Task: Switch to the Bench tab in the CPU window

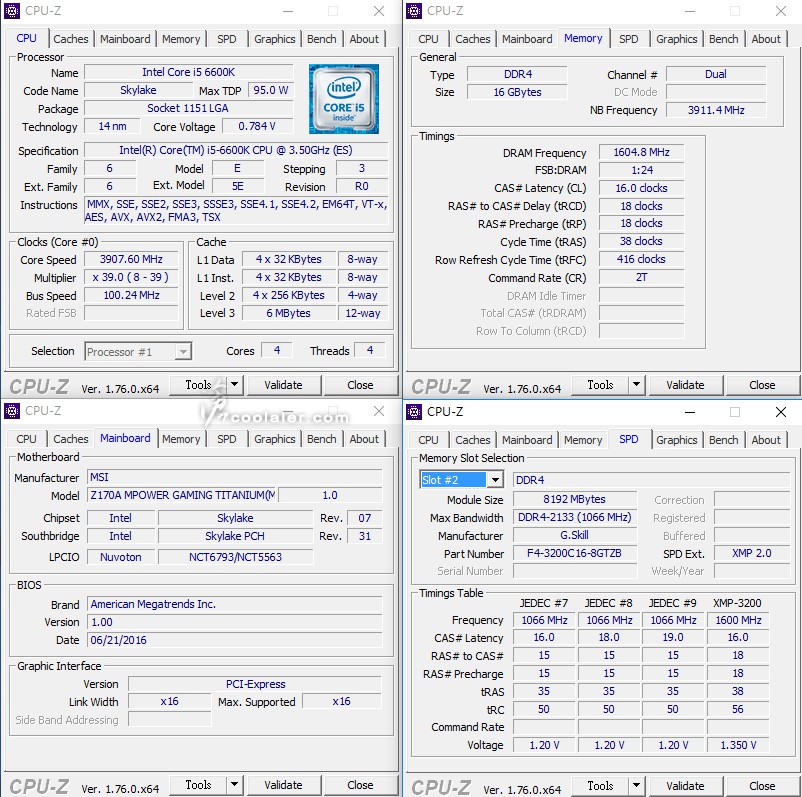Action: [x=321, y=39]
